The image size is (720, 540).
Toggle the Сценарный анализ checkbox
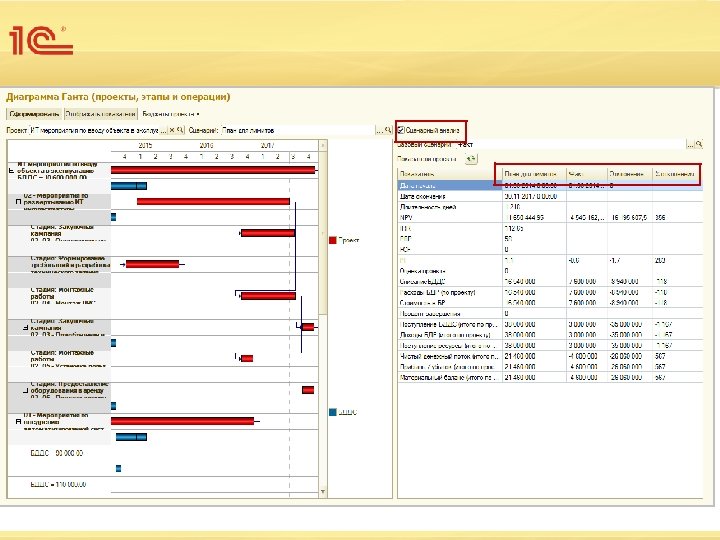pos(402,130)
